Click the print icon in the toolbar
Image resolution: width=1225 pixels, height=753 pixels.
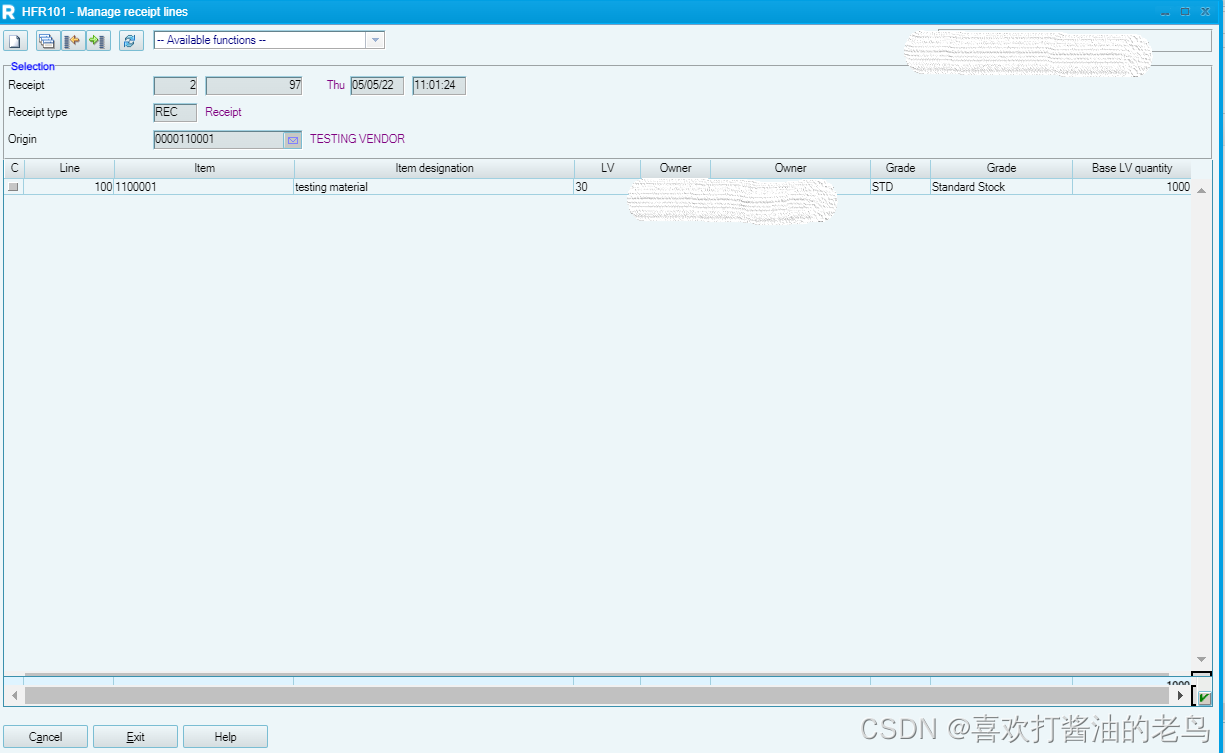[46, 40]
